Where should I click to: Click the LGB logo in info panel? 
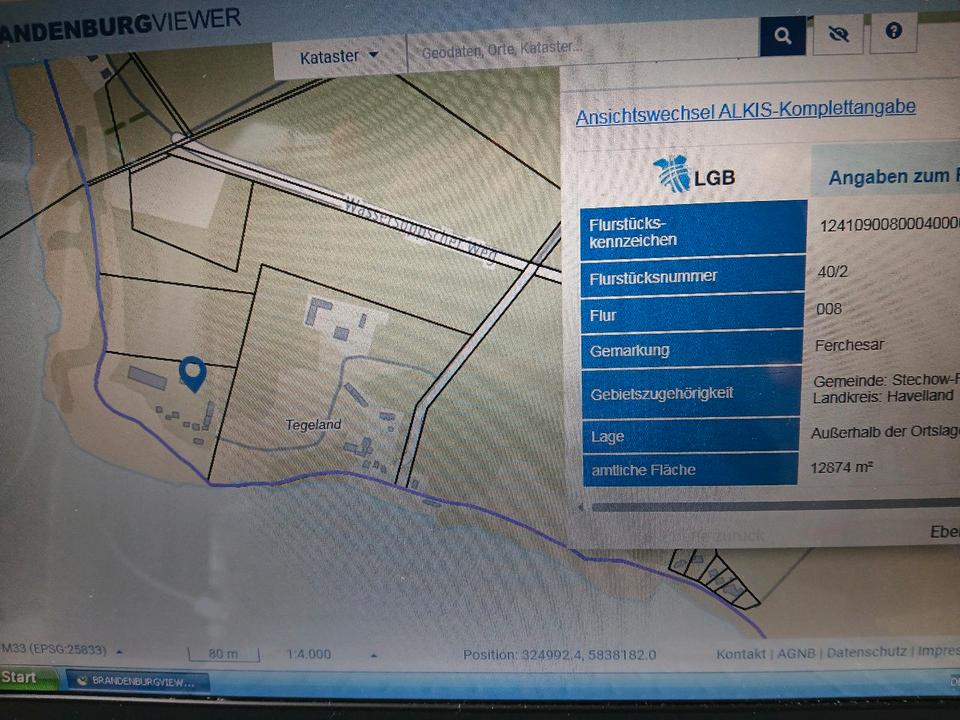(x=694, y=175)
